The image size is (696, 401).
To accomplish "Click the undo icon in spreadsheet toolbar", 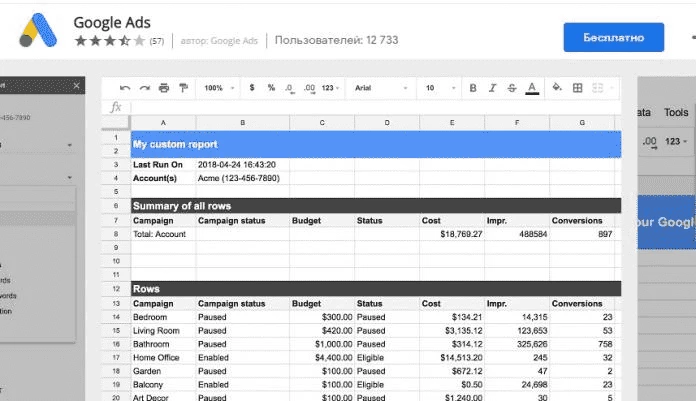I will click(x=125, y=88).
